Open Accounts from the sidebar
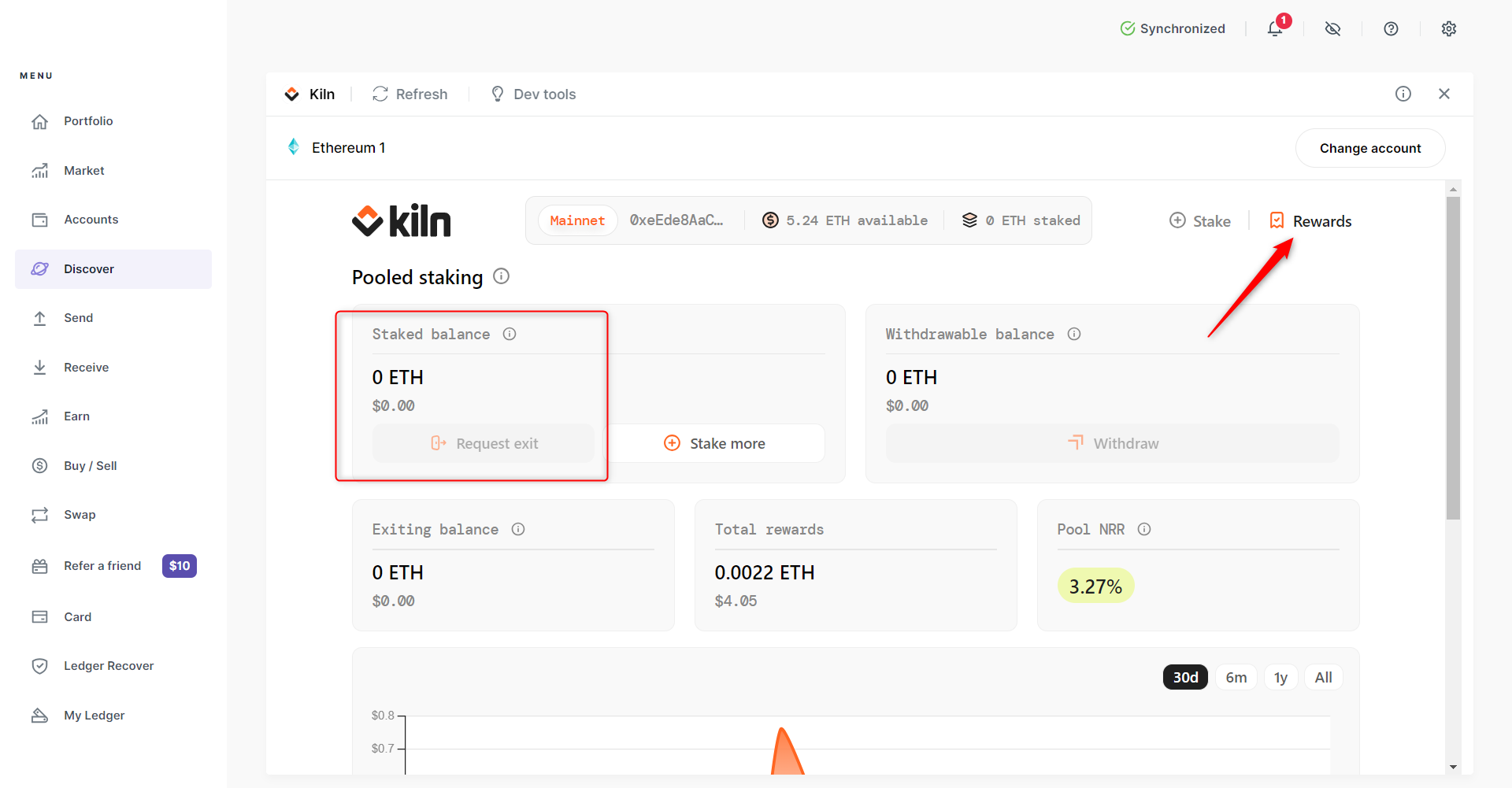Viewport: 1512px width, 788px height. (113, 220)
